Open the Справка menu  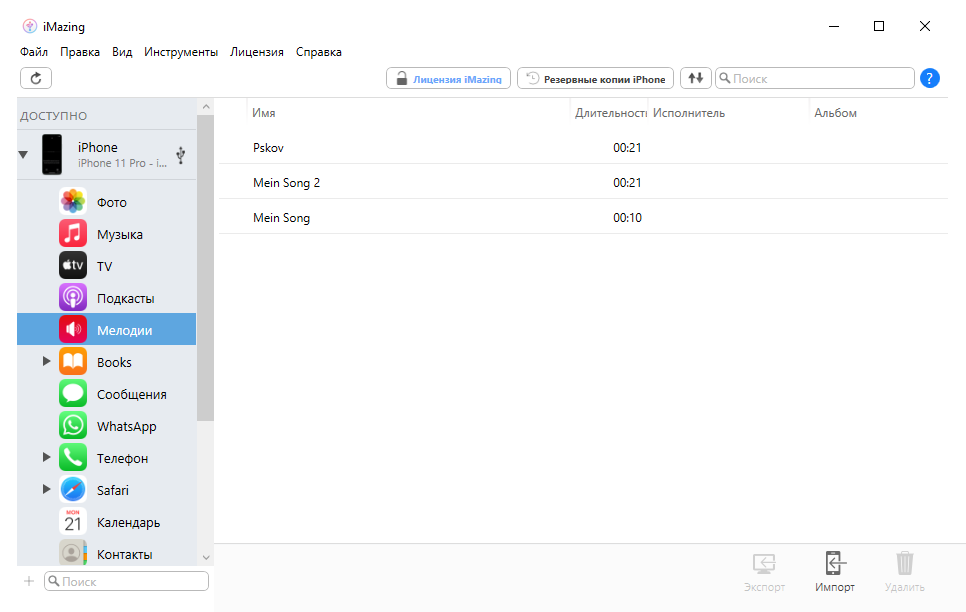(x=319, y=52)
